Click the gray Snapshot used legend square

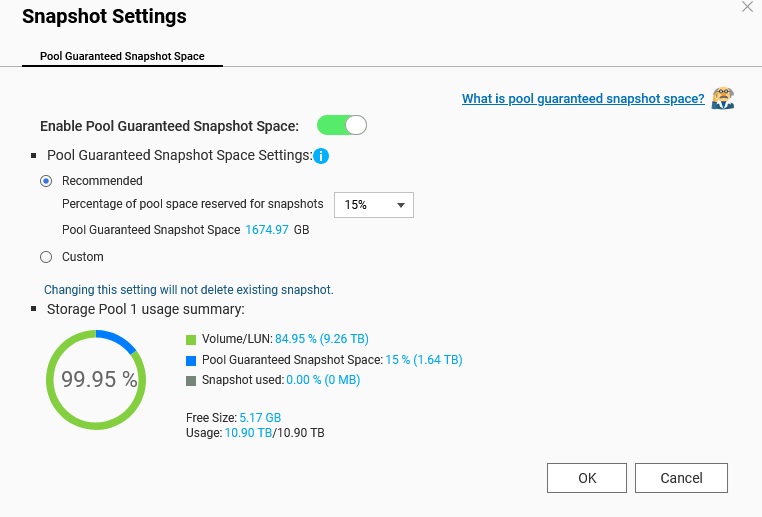pos(192,380)
